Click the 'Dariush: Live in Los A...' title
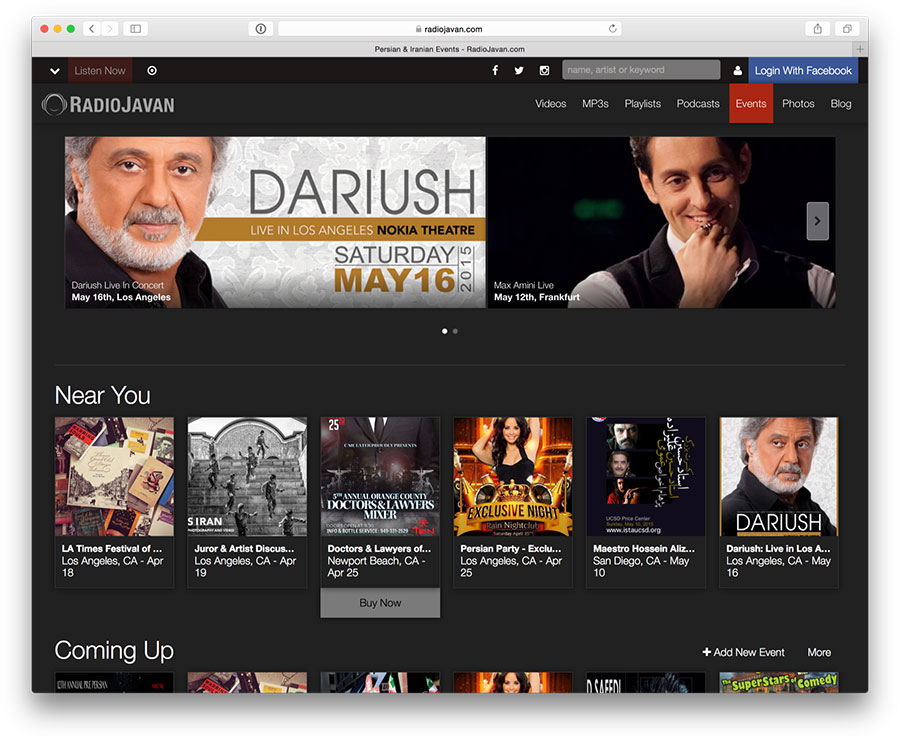 (778, 548)
